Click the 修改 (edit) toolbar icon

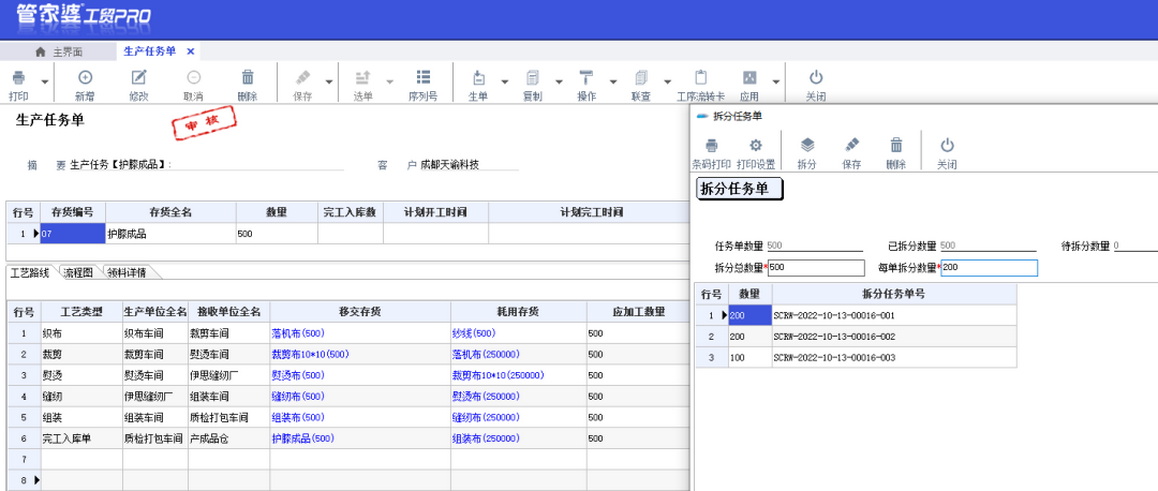[x=139, y=78]
